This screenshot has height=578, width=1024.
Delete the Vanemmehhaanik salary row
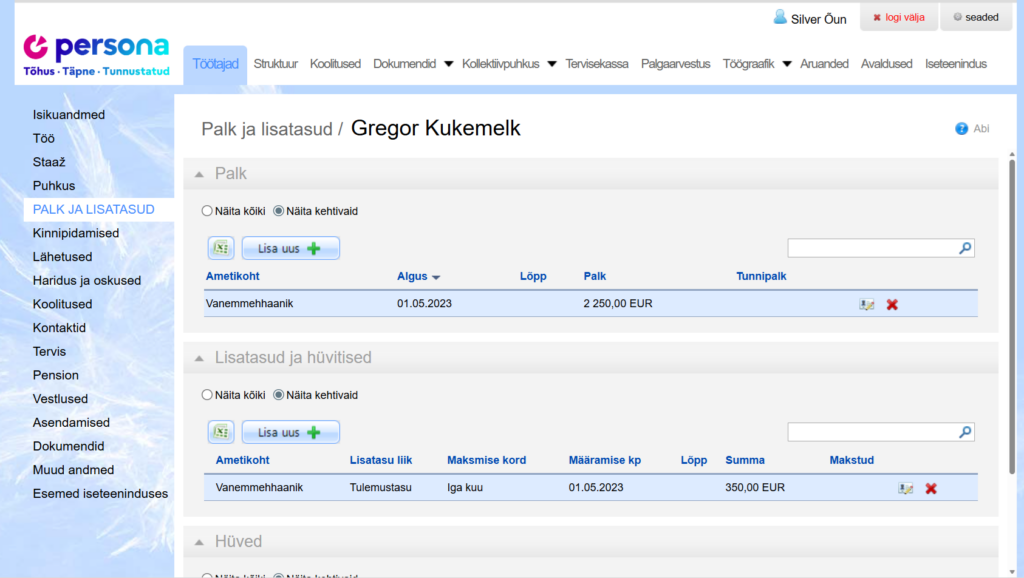(892, 304)
